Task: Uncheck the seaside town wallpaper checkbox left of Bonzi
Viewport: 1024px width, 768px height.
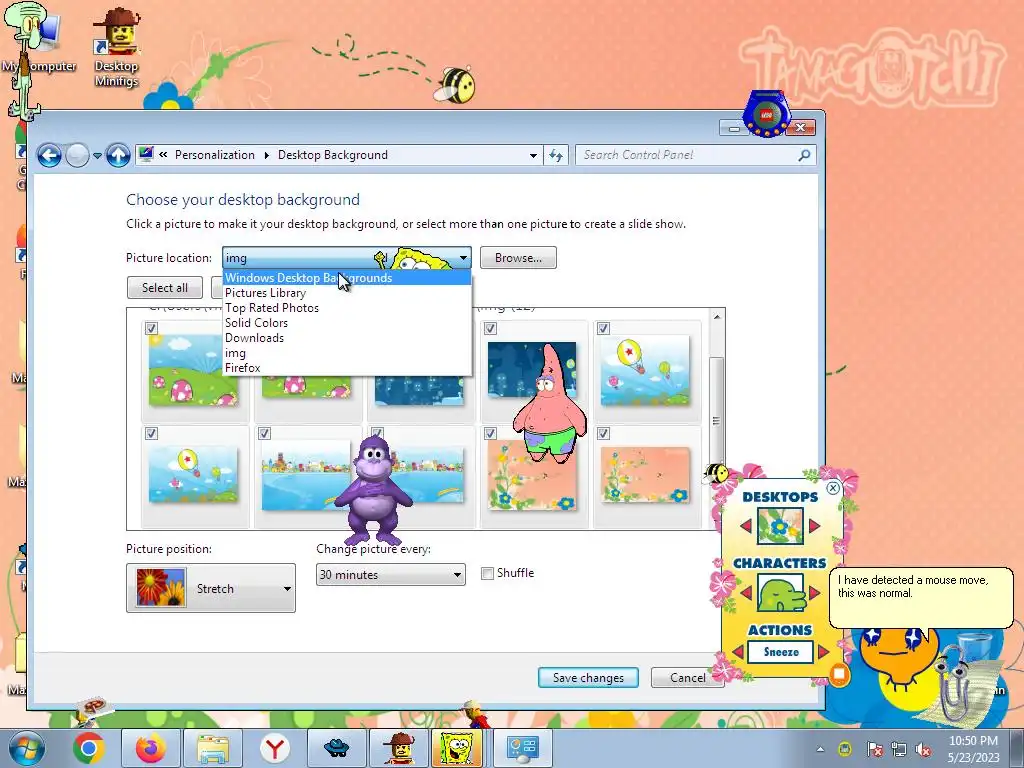Action: (x=264, y=434)
